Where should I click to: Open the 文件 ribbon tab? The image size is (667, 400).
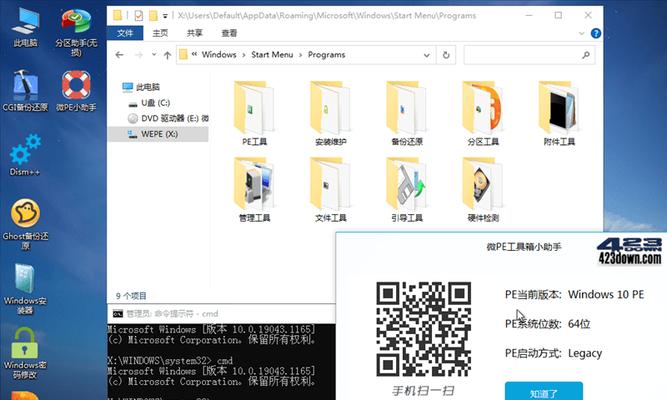click(x=125, y=33)
